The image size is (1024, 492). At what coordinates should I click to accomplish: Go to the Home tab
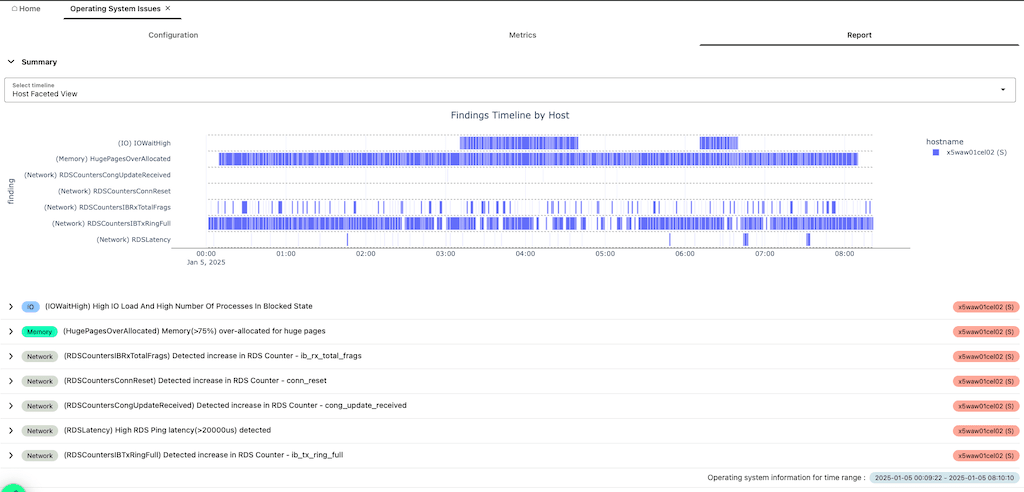click(x=26, y=9)
